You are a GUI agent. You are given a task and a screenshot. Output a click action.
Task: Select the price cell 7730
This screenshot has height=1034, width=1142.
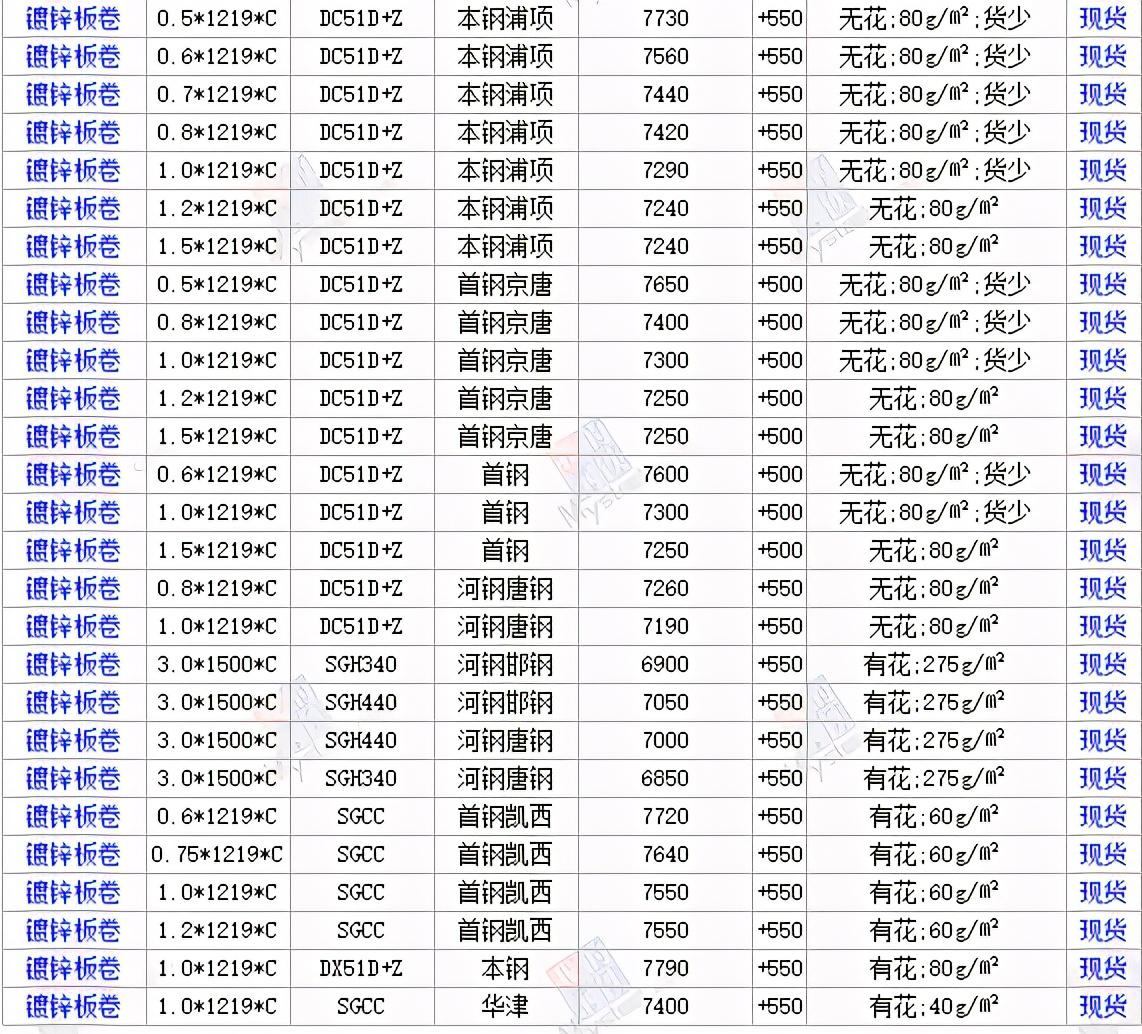point(665,18)
